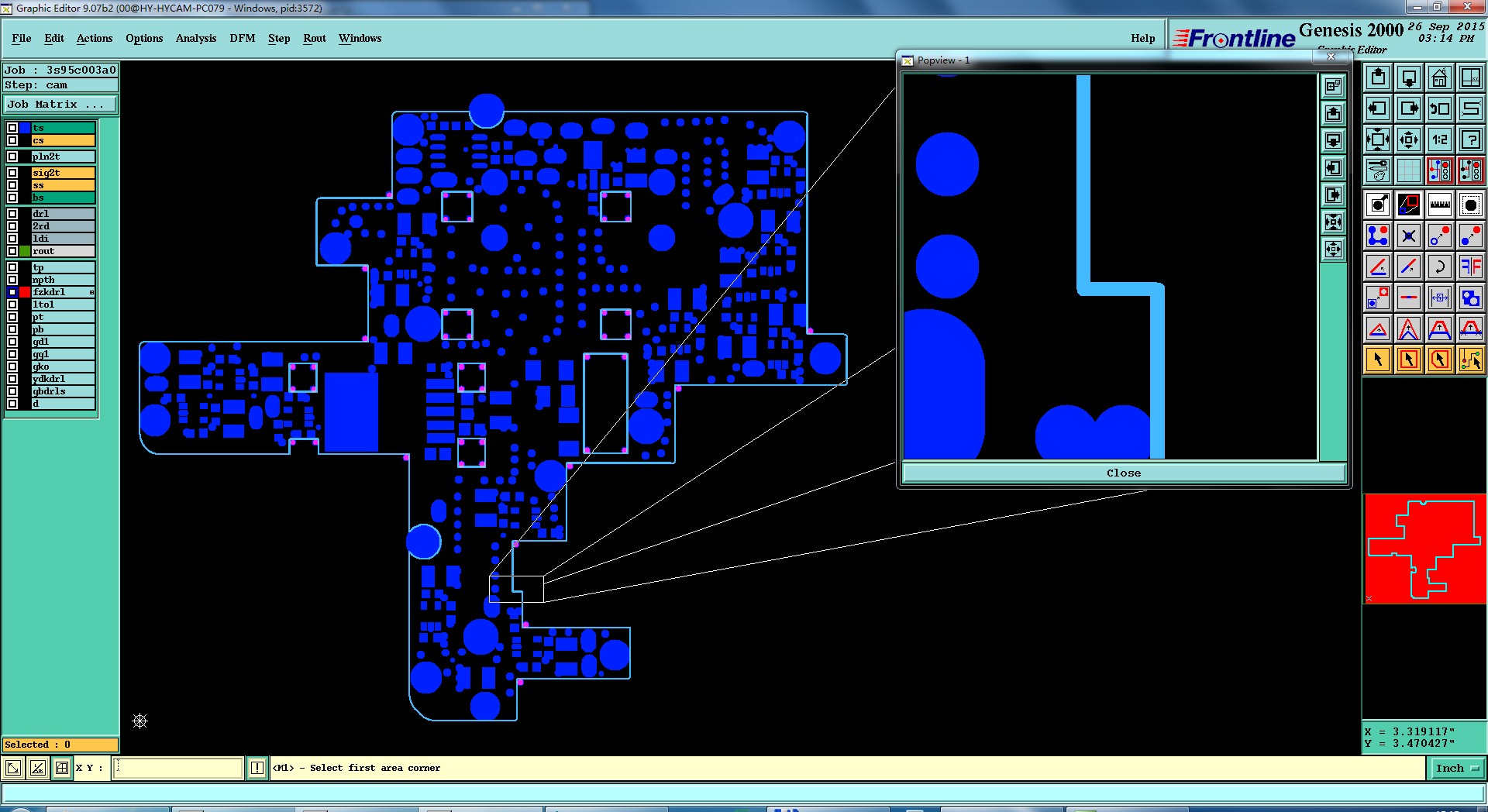The image size is (1488, 812).
Task: Click the red board overview thumbnail
Action: (1424, 549)
